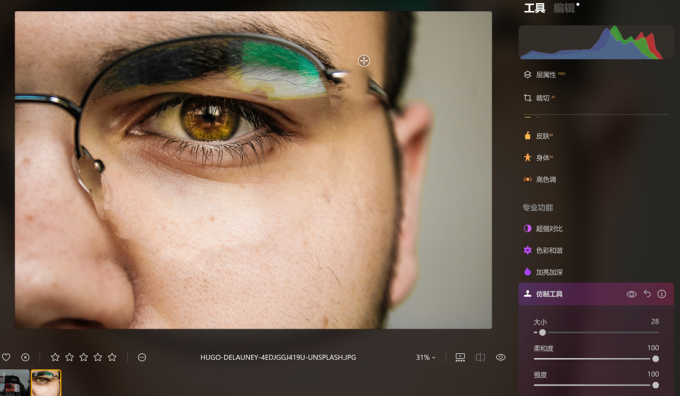Open the 加亮加深 dodge and burn tool

click(543, 272)
